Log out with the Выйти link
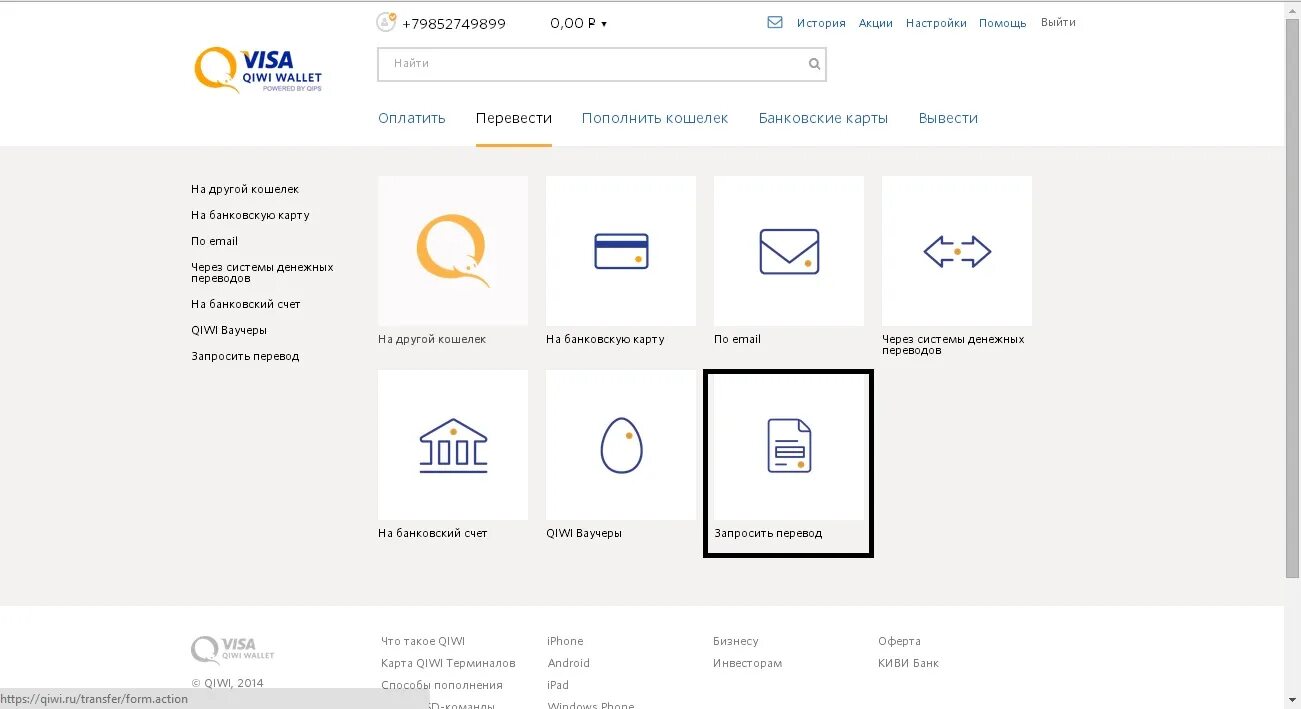This screenshot has width=1301, height=709. coord(1058,22)
